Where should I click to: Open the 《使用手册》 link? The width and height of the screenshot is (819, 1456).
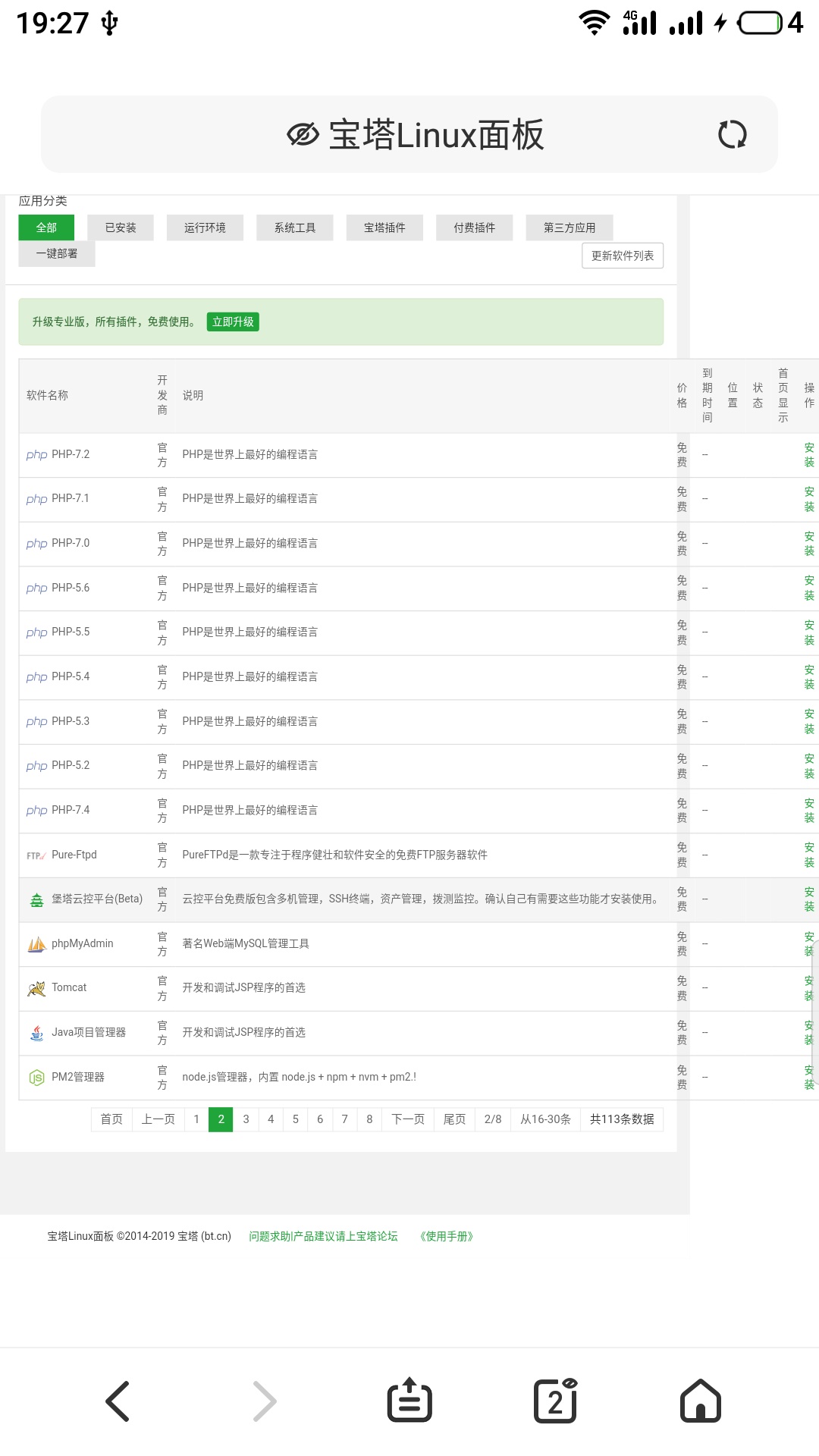pyautogui.click(x=447, y=1236)
